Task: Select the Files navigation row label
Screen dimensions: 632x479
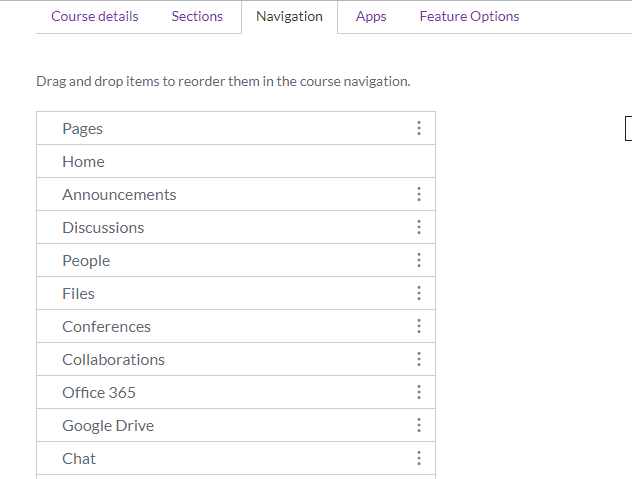Action: click(78, 293)
